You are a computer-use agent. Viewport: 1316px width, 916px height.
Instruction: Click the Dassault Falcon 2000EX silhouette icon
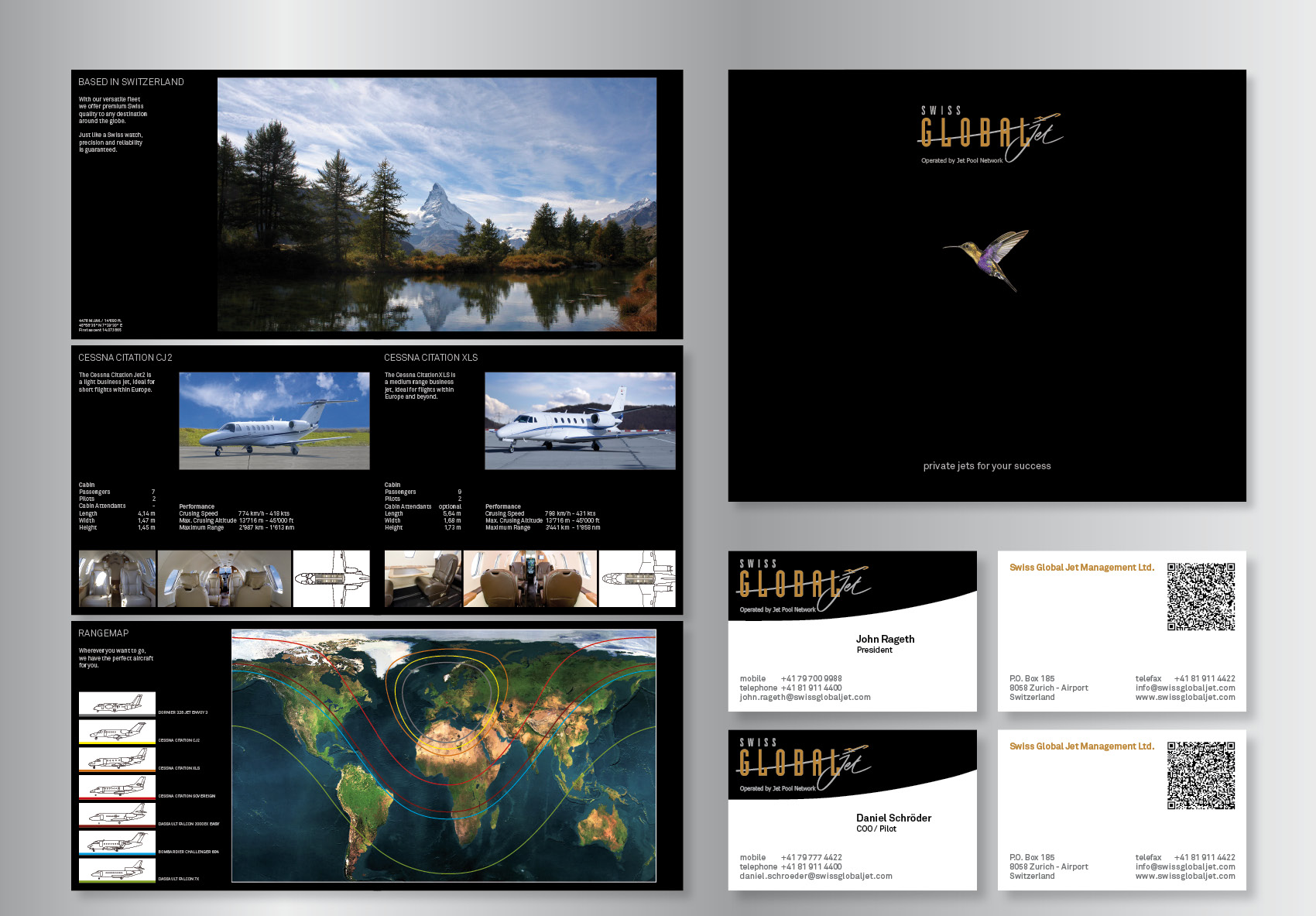[117, 815]
